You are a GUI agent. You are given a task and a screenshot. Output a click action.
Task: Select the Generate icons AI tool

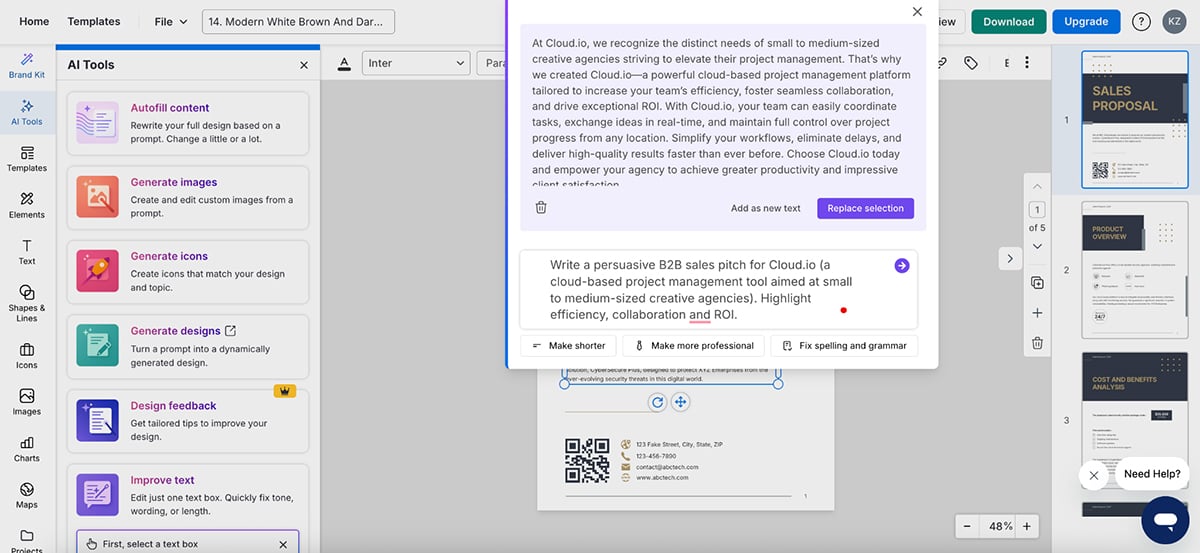point(188,272)
